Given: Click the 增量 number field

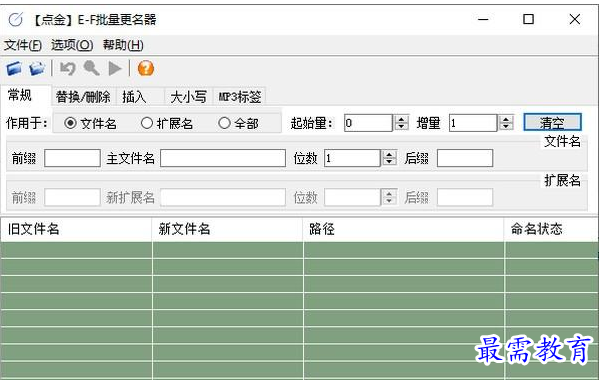Looking at the screenshot, I should [473, 123].
